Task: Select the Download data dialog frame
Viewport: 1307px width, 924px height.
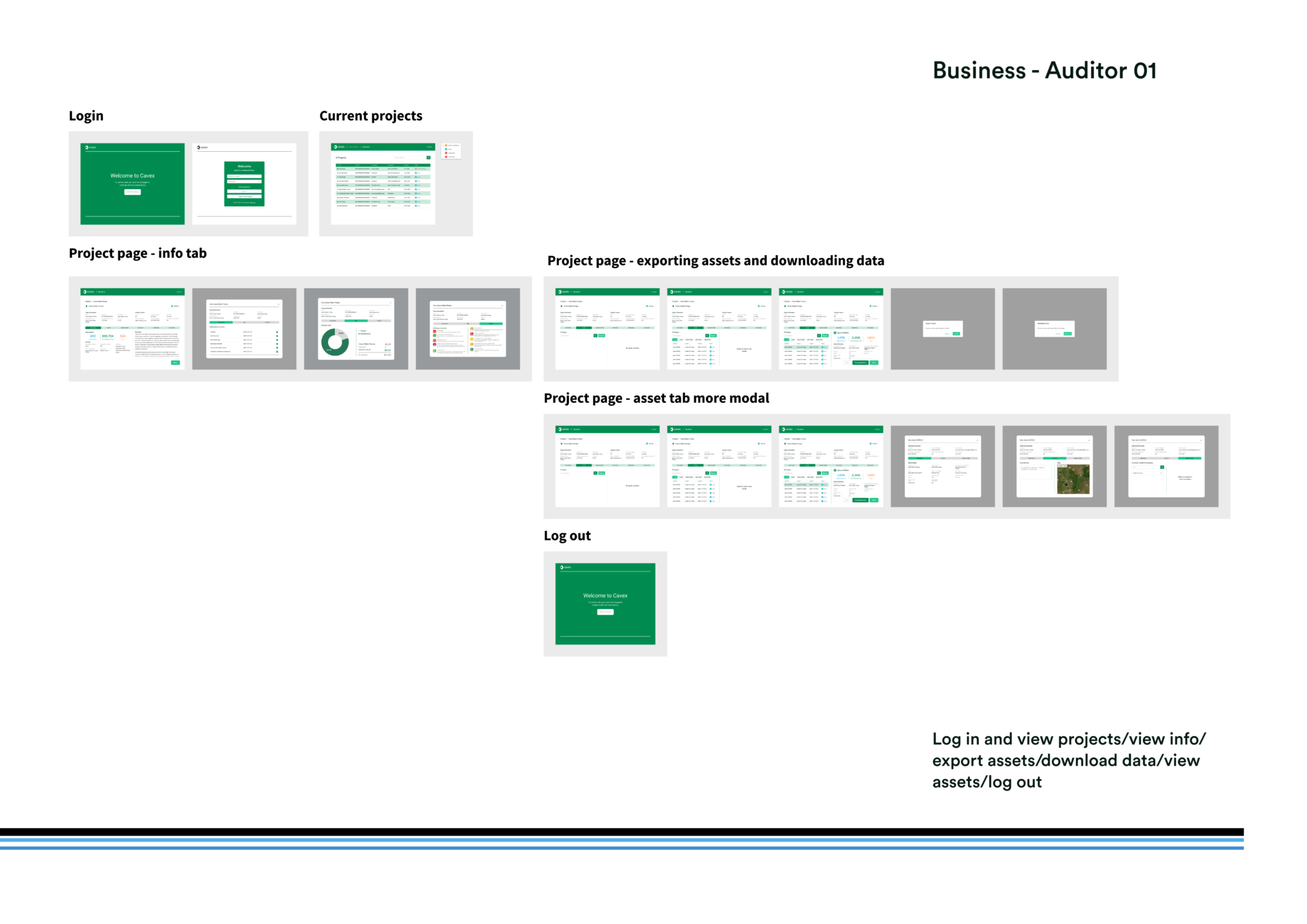Action: click(1054, 329)
